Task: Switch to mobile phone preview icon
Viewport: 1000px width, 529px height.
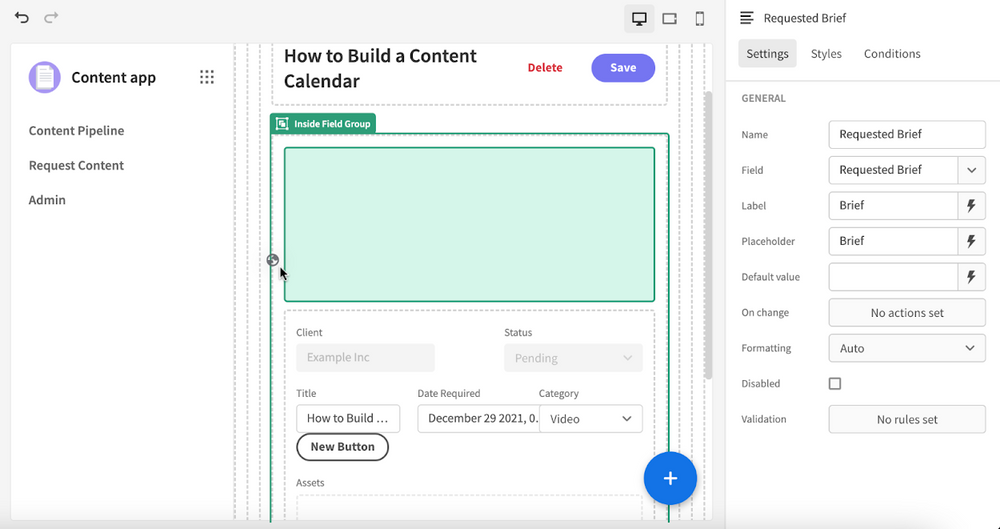Action: tap(700, 19)
